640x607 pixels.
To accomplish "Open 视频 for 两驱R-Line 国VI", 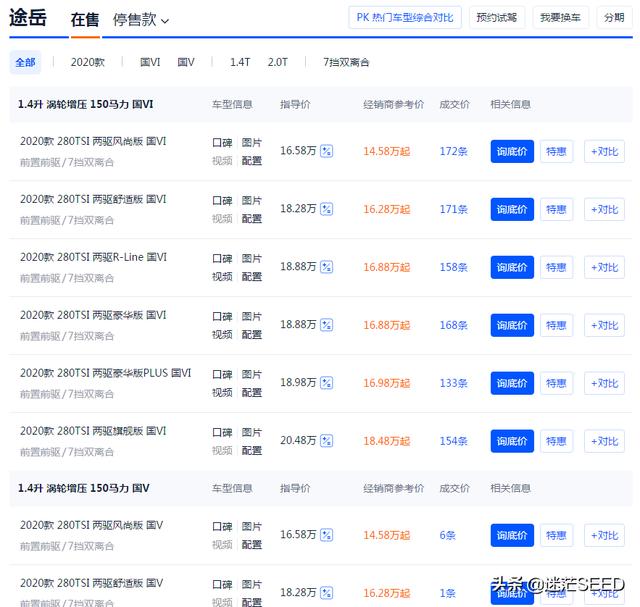I will pos(222,277).
